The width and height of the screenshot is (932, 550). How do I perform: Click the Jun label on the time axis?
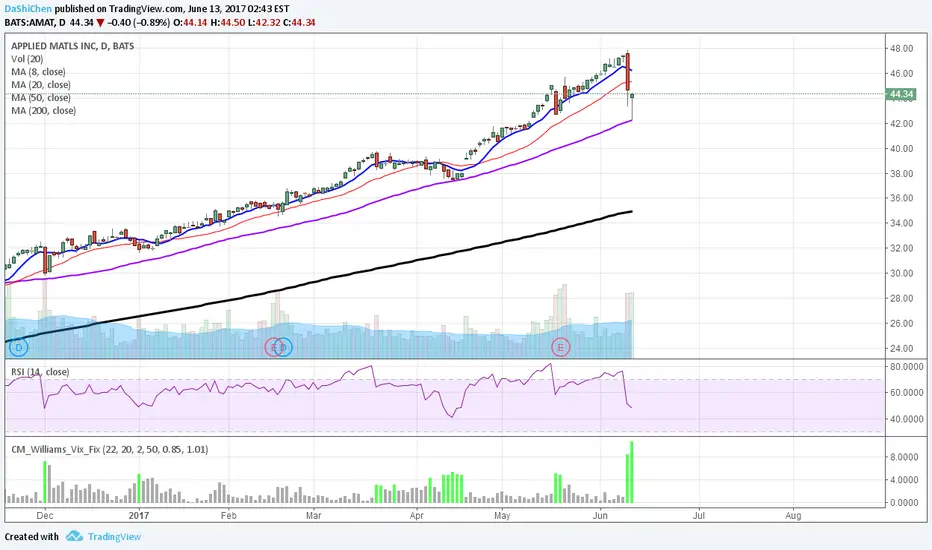pyautogui.click(x=600, y=516)
